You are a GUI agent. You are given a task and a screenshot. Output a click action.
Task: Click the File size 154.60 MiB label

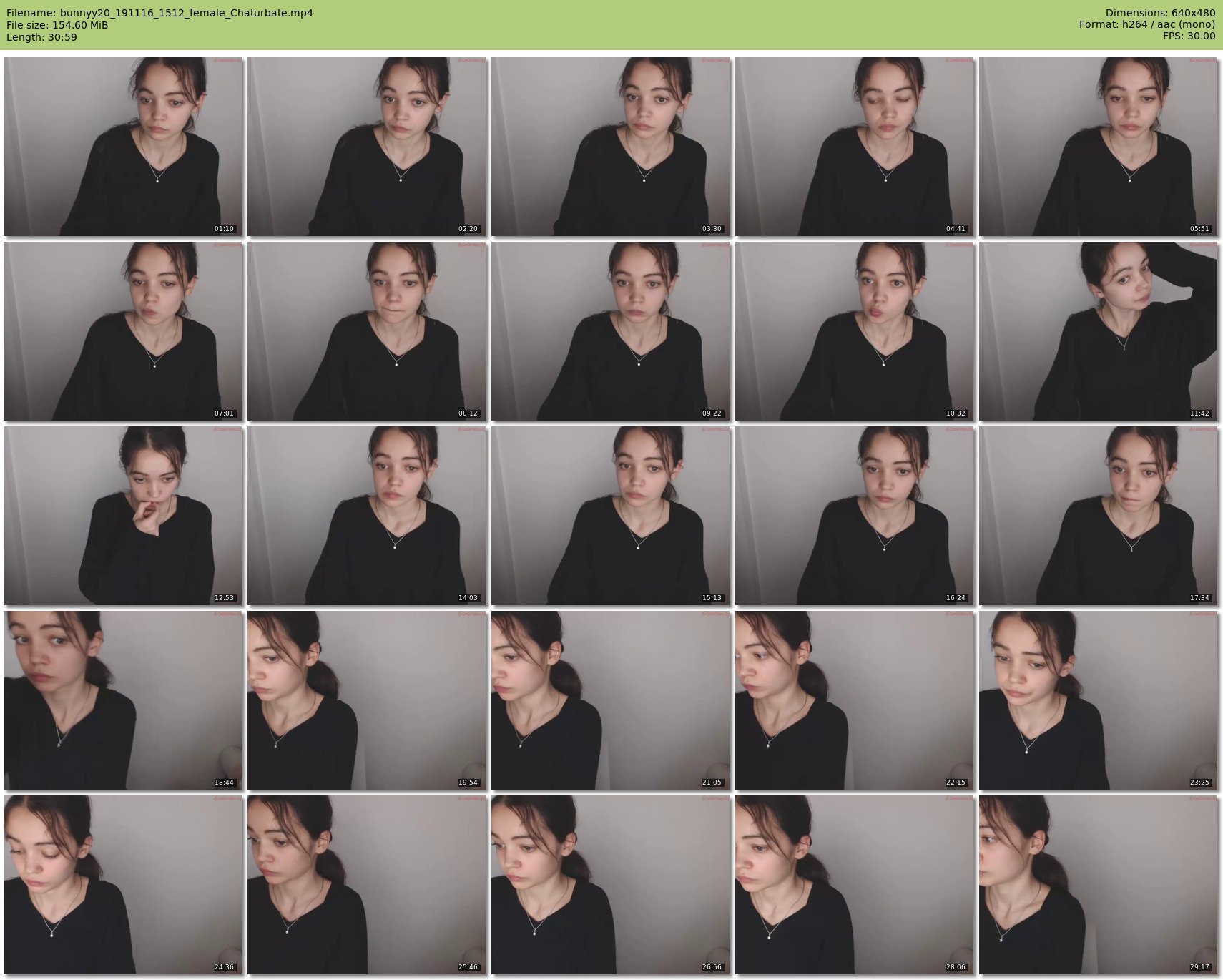[x=57, y=25]
